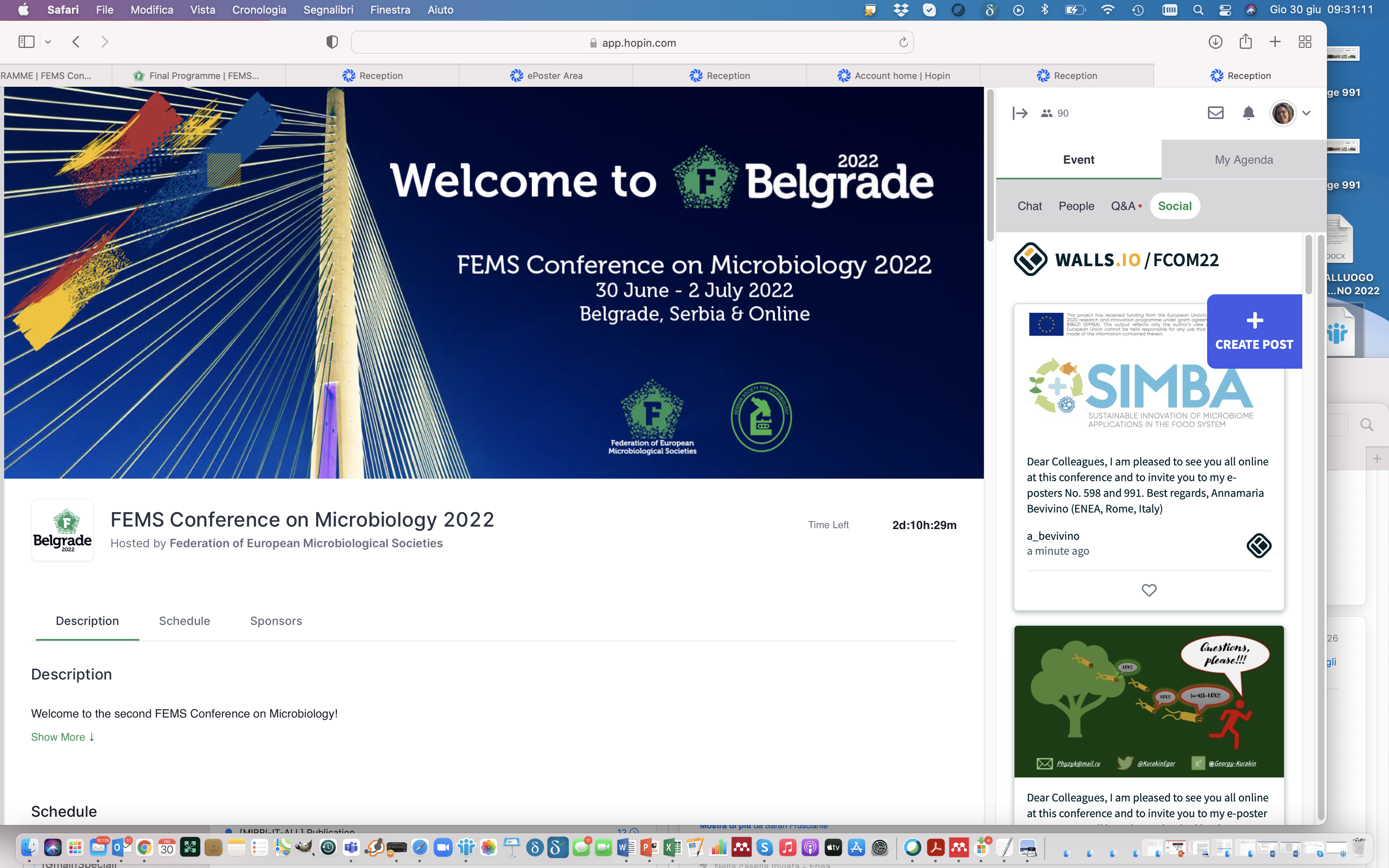Open the notifications bell

[1248, 112]
